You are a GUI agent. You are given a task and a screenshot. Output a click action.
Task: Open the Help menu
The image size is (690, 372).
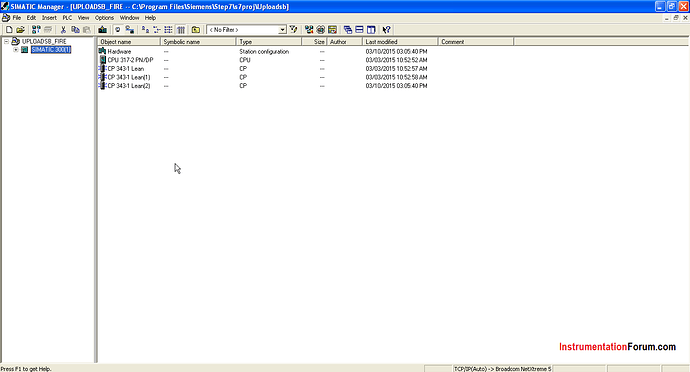point(150,18)
